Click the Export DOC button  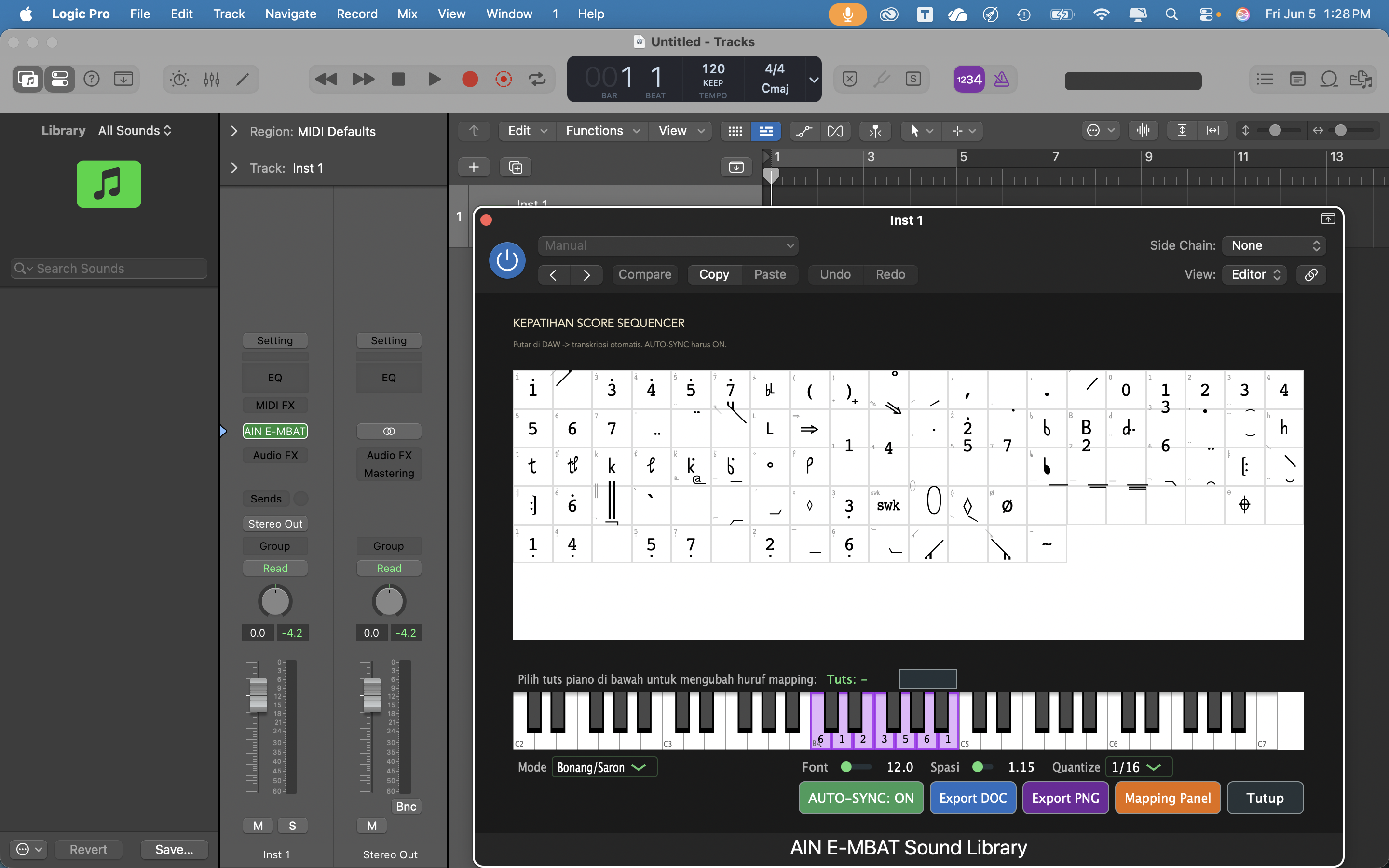[x=973, y=798]
